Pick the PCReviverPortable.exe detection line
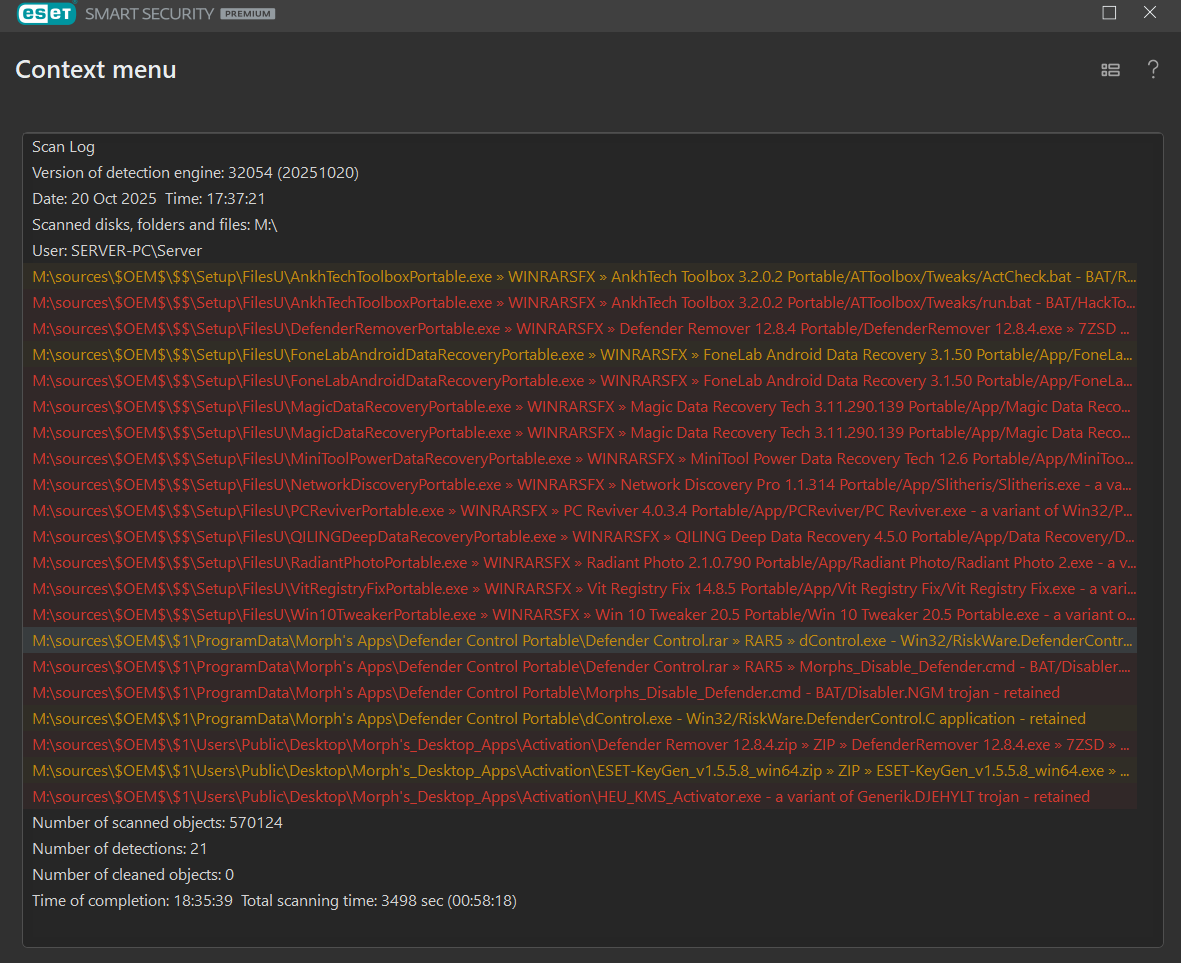The image size is (1181, 963). [583, 510]
